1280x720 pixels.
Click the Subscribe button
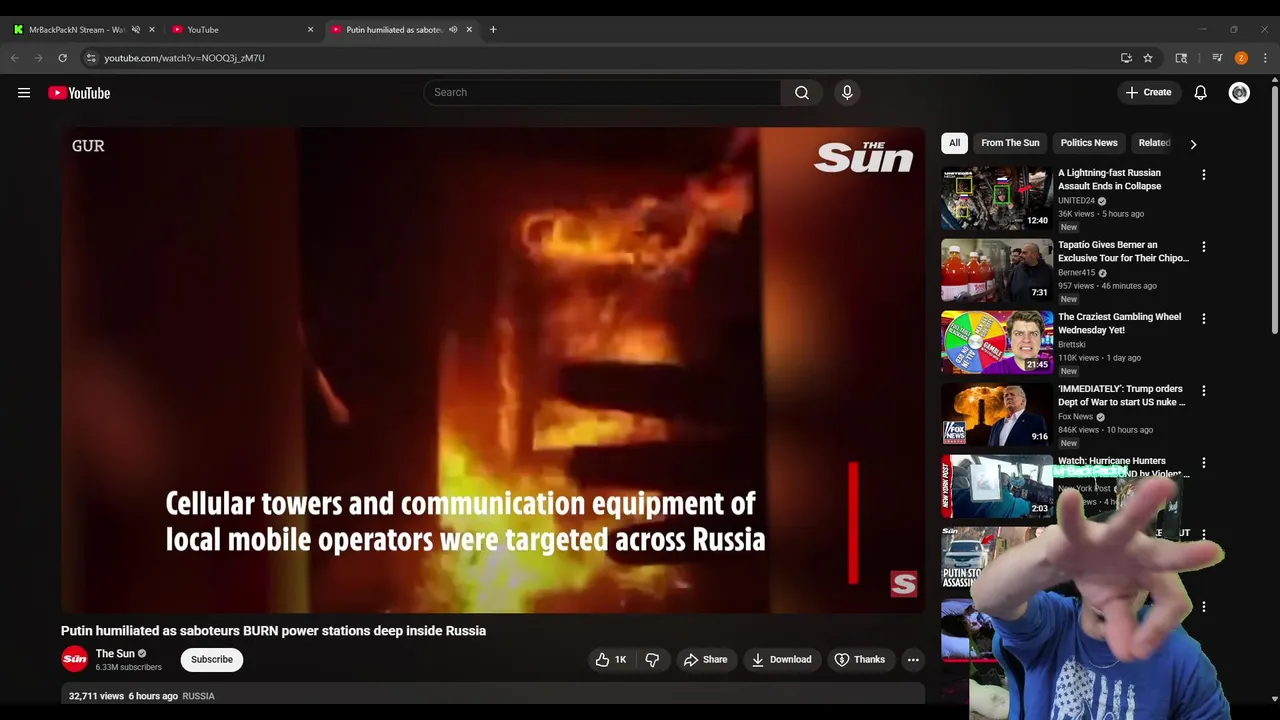tap(212, 659)
